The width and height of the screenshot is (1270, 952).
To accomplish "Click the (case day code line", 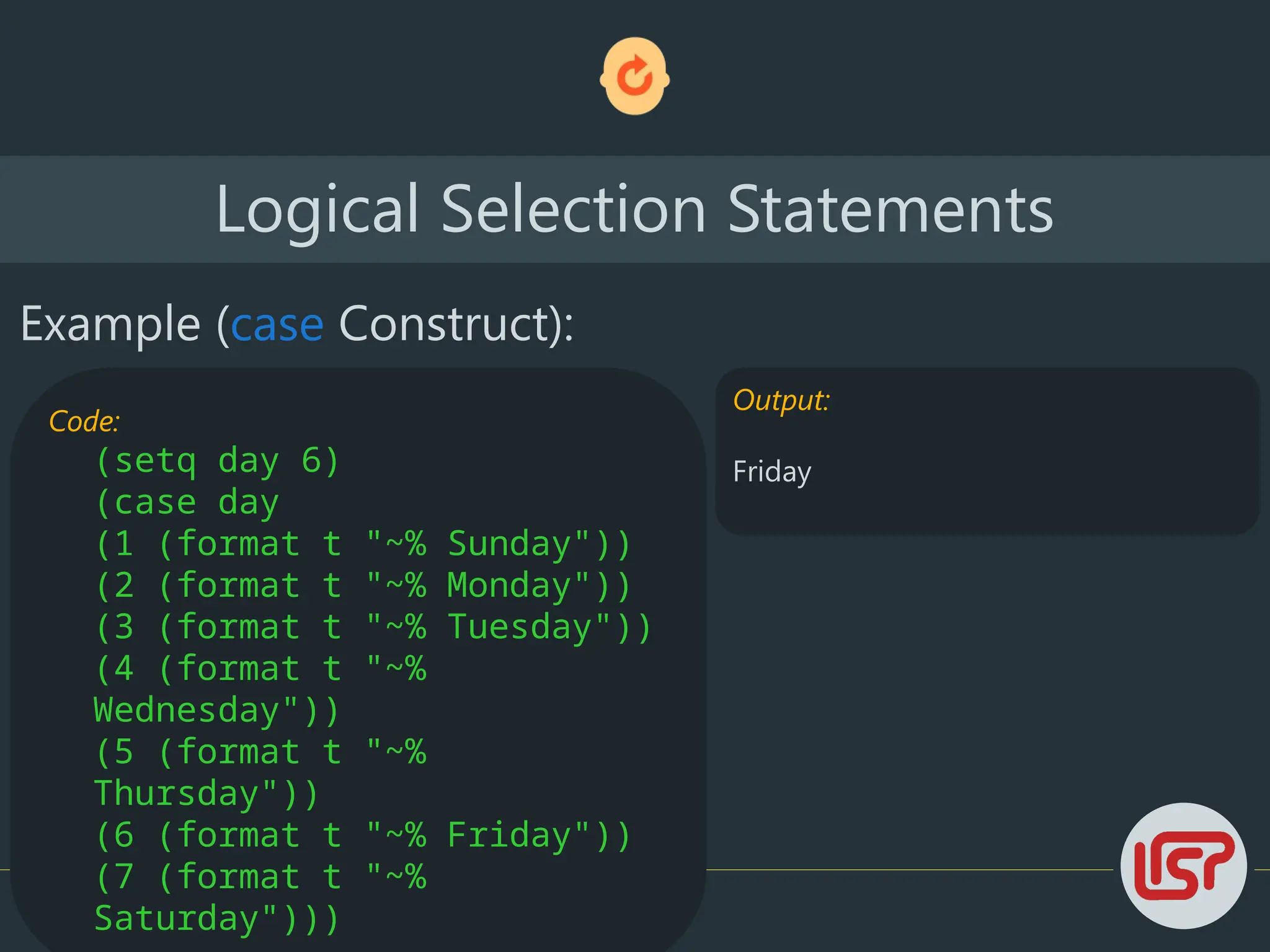I will point(187,502).
